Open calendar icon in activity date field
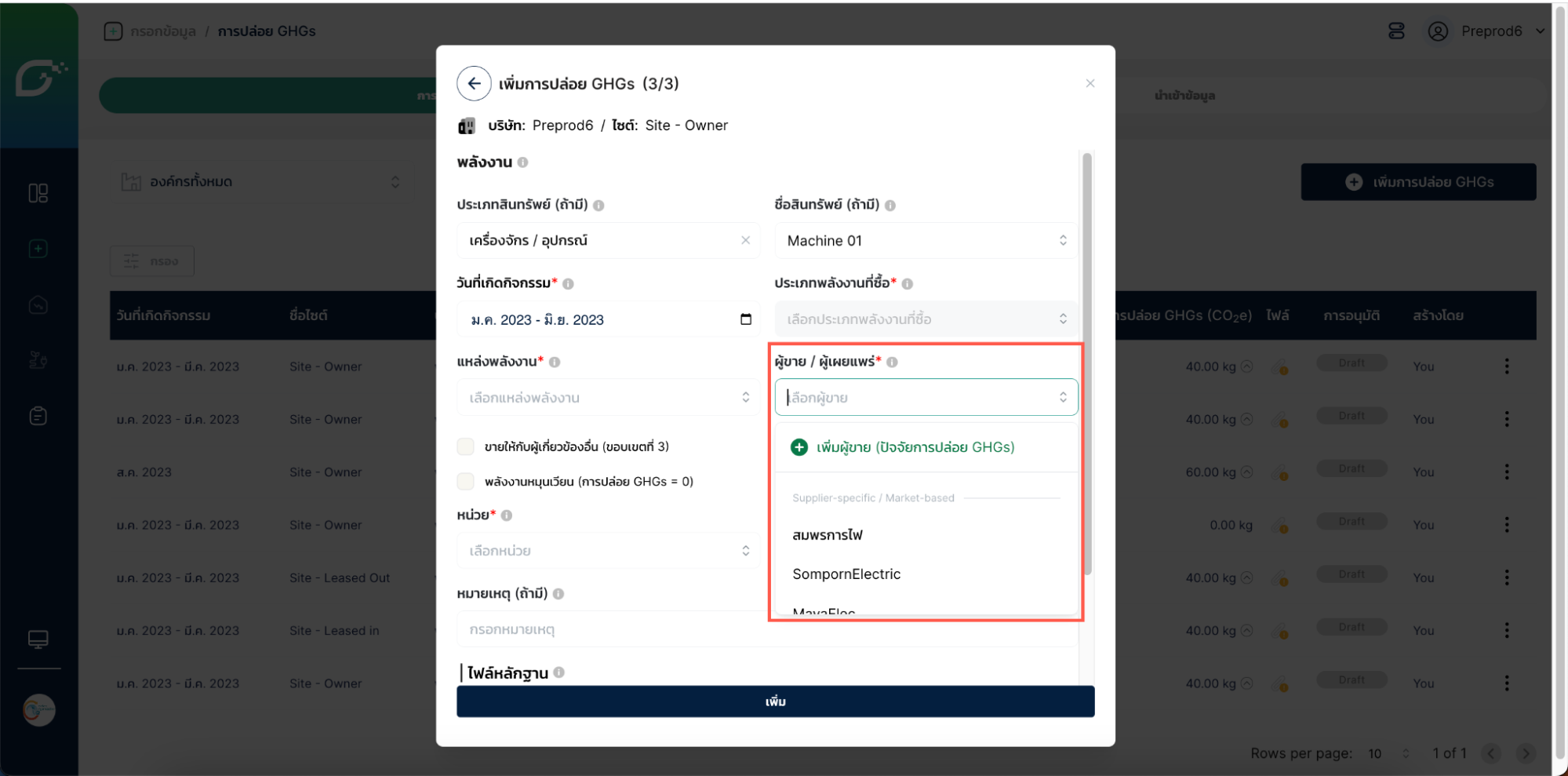1568x776 pixels. pyautogui.click(x=745, y=319)
